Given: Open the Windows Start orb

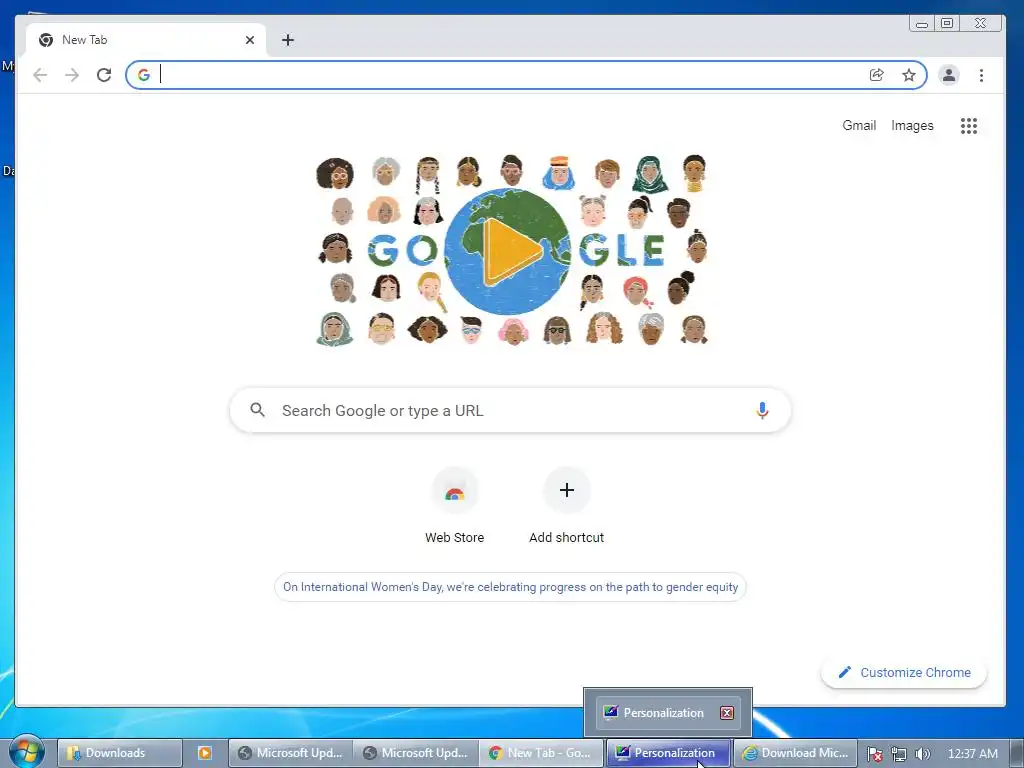Looking at the screenshot, I should (26, 751).
